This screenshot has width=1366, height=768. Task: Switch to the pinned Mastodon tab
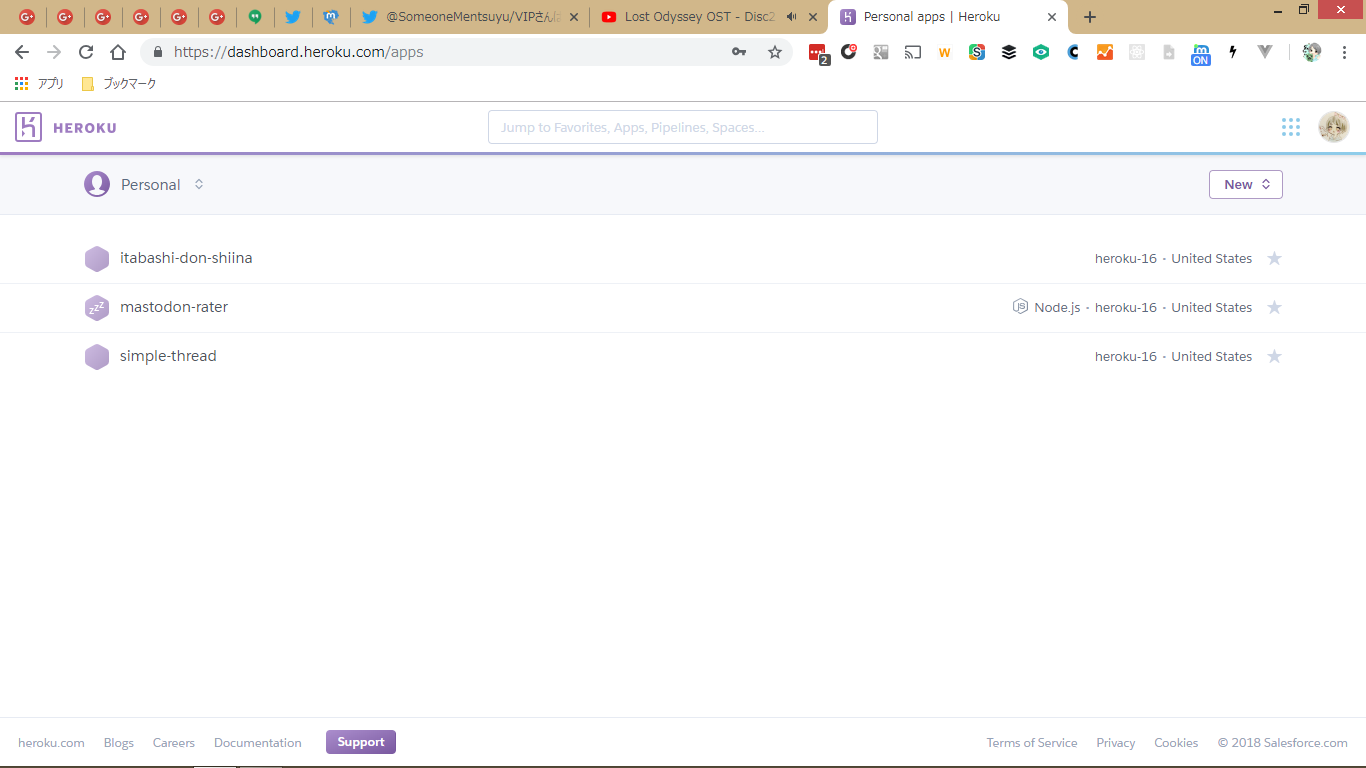pos(330,17)
